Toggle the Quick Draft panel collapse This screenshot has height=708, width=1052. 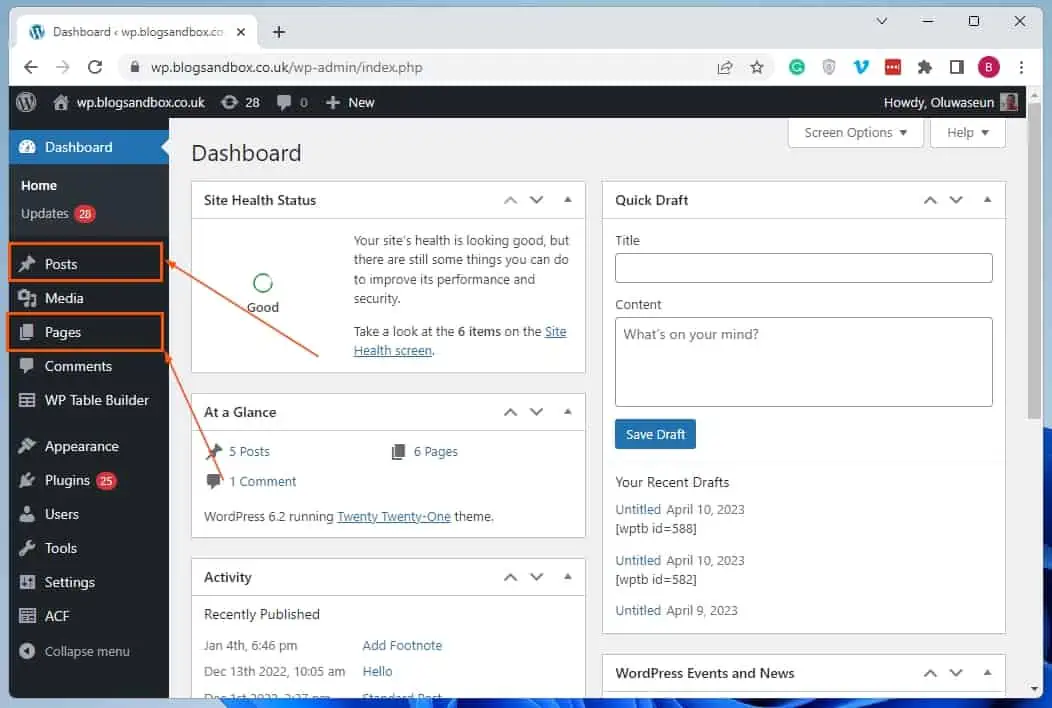click(987, 200)
